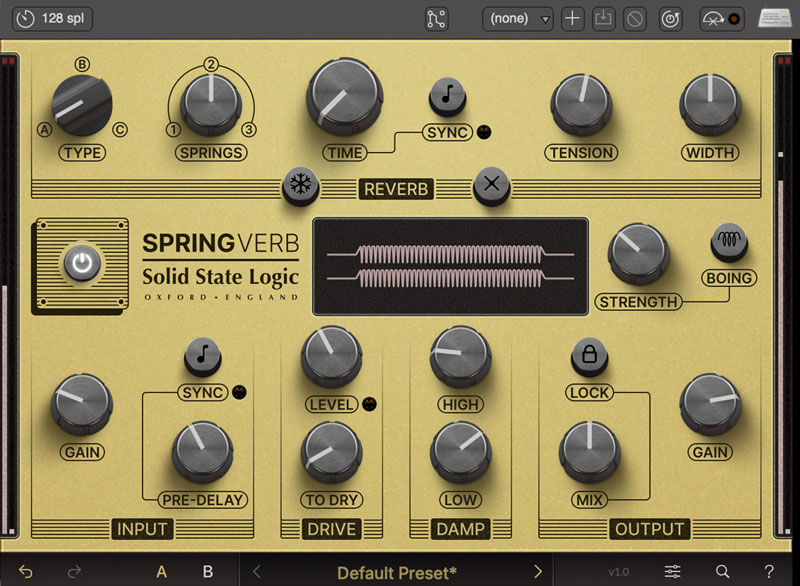Click the SPRINGS count knob
The height and width of the screenshot is (586, 800).
pos(211,104)
